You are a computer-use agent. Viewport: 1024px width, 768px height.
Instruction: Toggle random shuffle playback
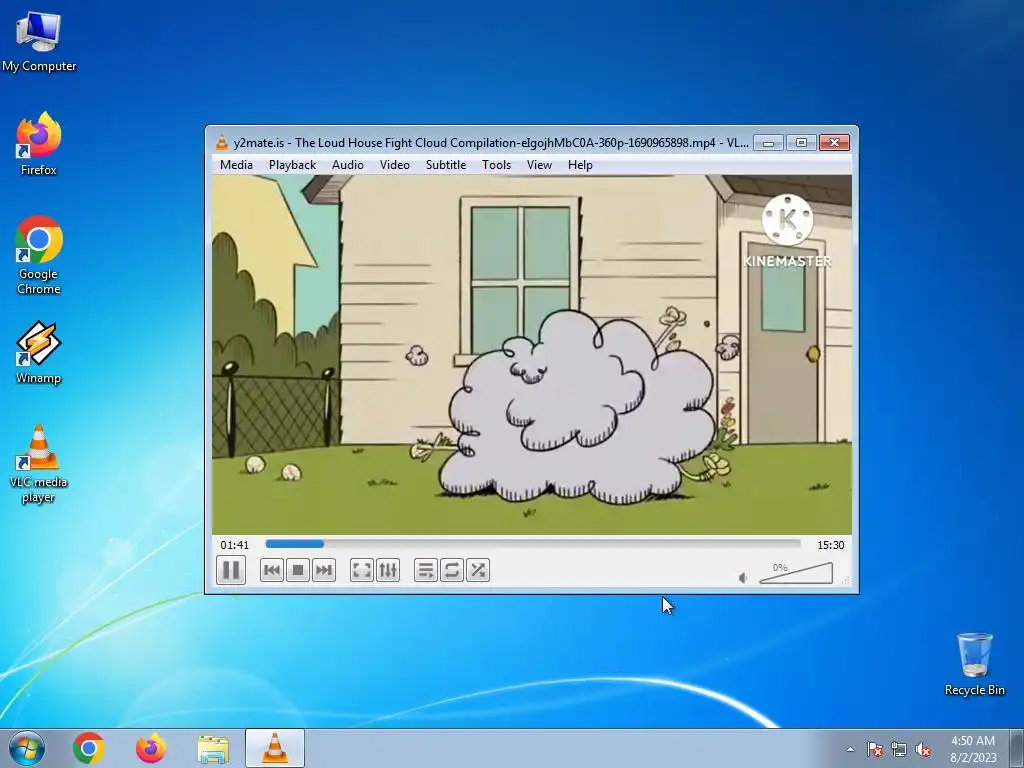(x=478, y=570)
